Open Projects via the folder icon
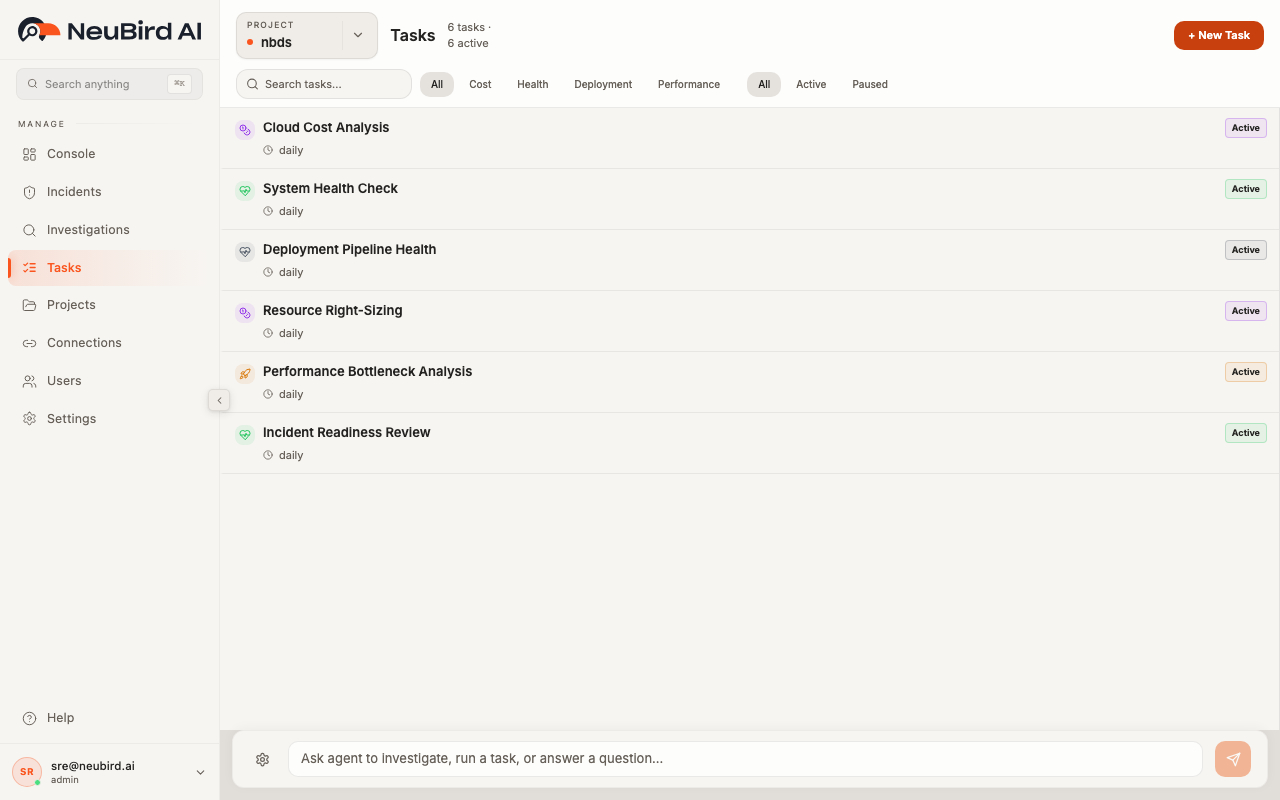This screenshot has width=1280, height=800. [x=30, y=305]
